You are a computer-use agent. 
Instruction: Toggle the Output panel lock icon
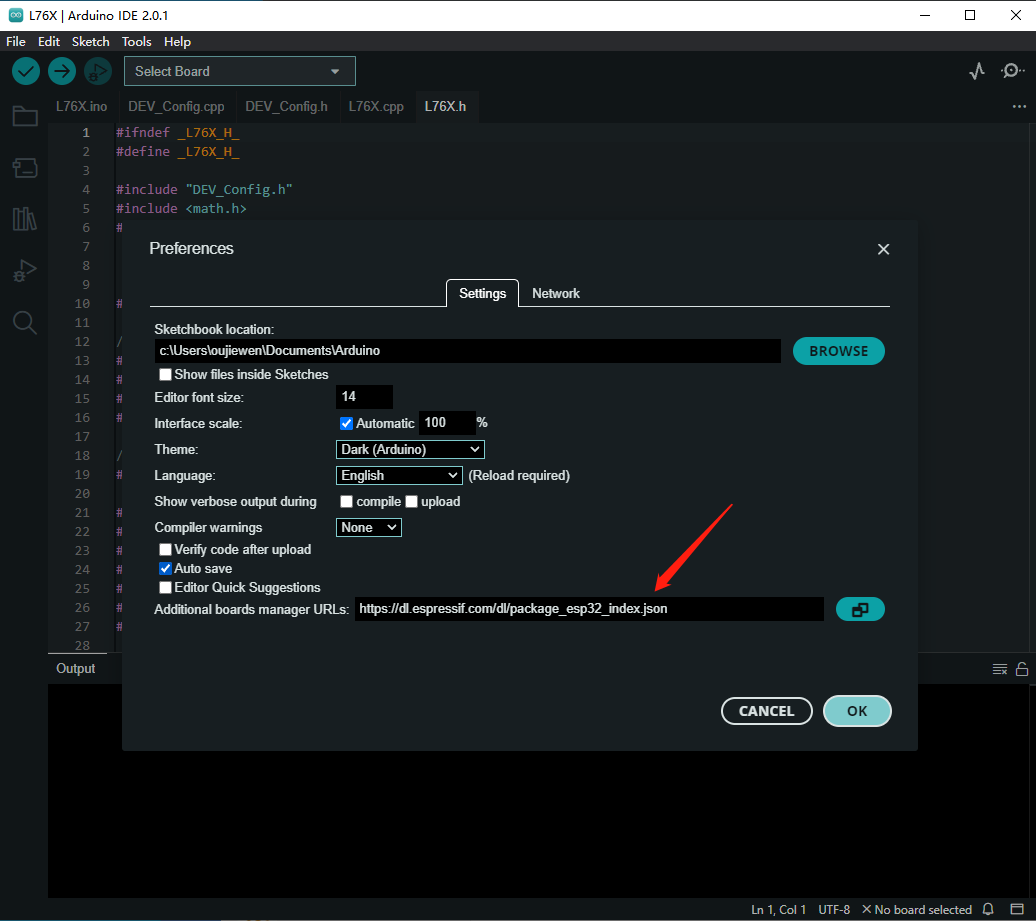coord(1022,669)
